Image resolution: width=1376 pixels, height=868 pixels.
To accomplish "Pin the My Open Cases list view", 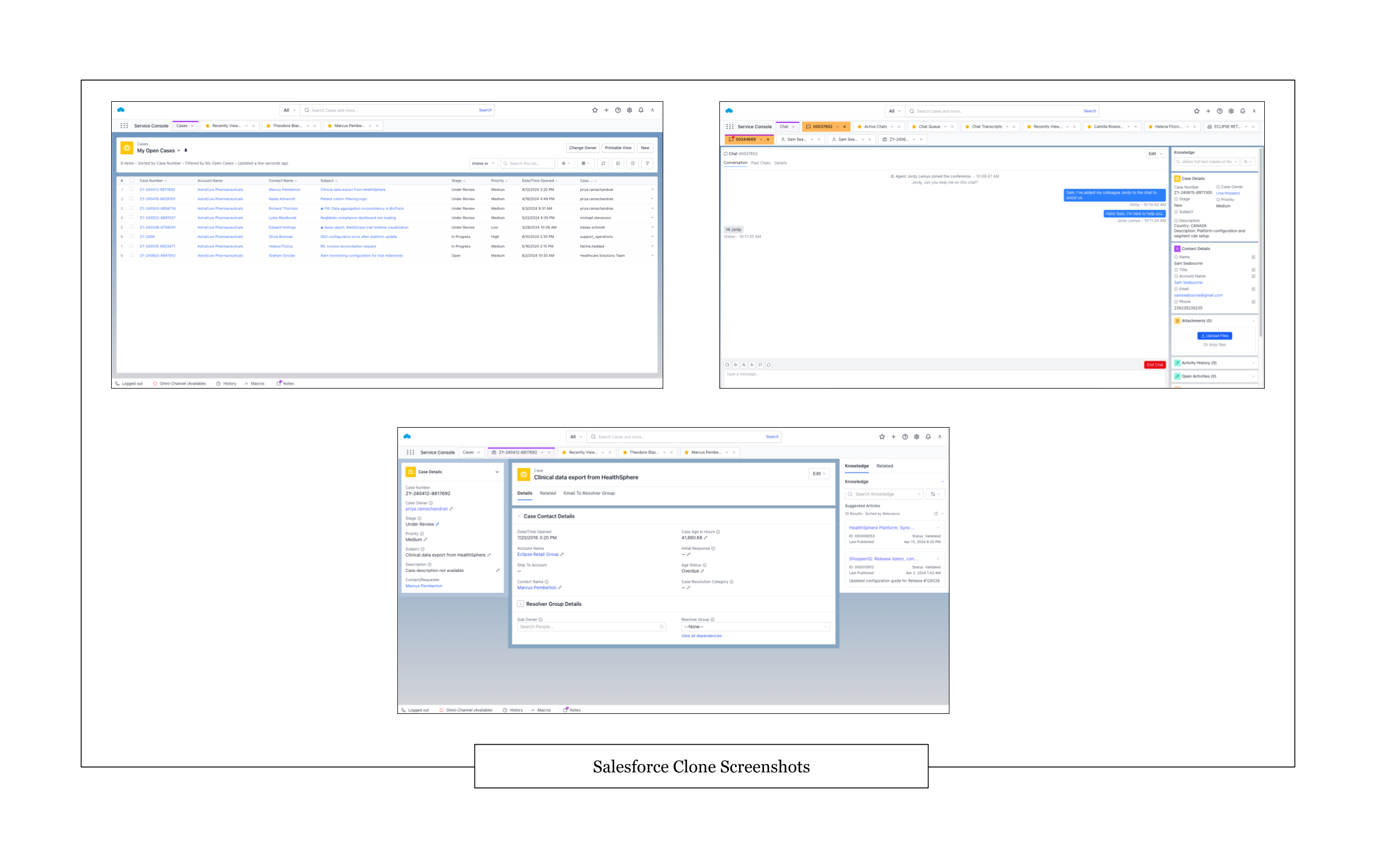I will click(185, 150).
